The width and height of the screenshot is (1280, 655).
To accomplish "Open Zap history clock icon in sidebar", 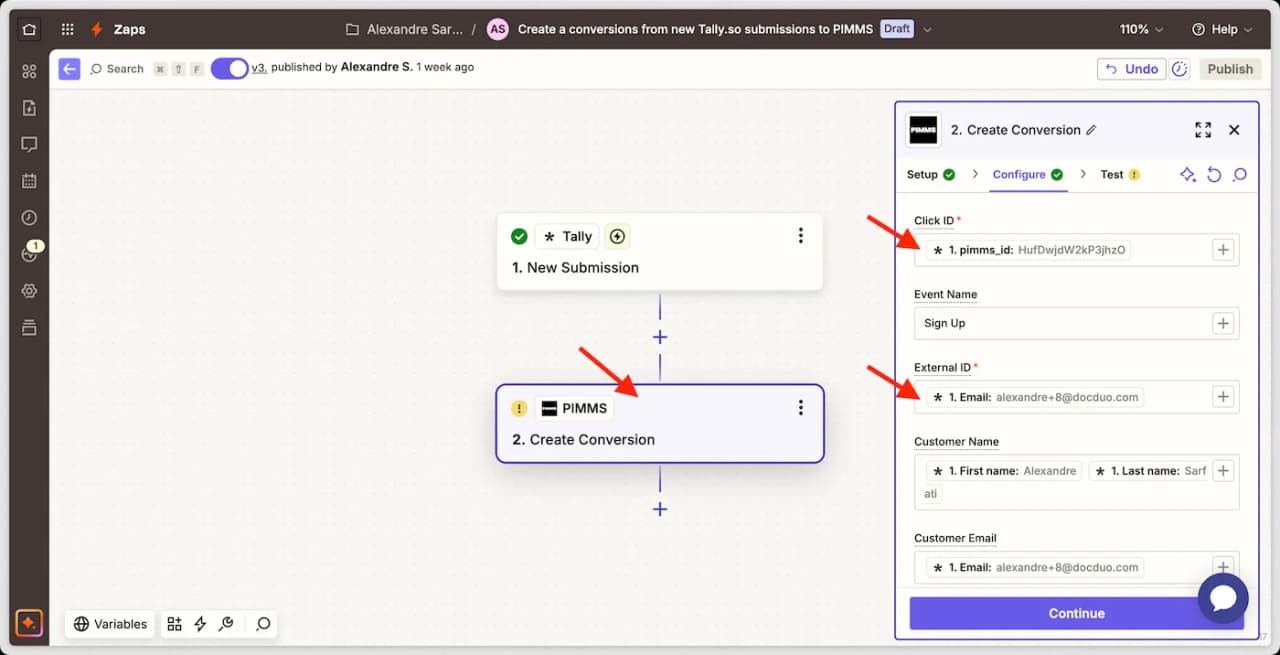I will 29,218.
